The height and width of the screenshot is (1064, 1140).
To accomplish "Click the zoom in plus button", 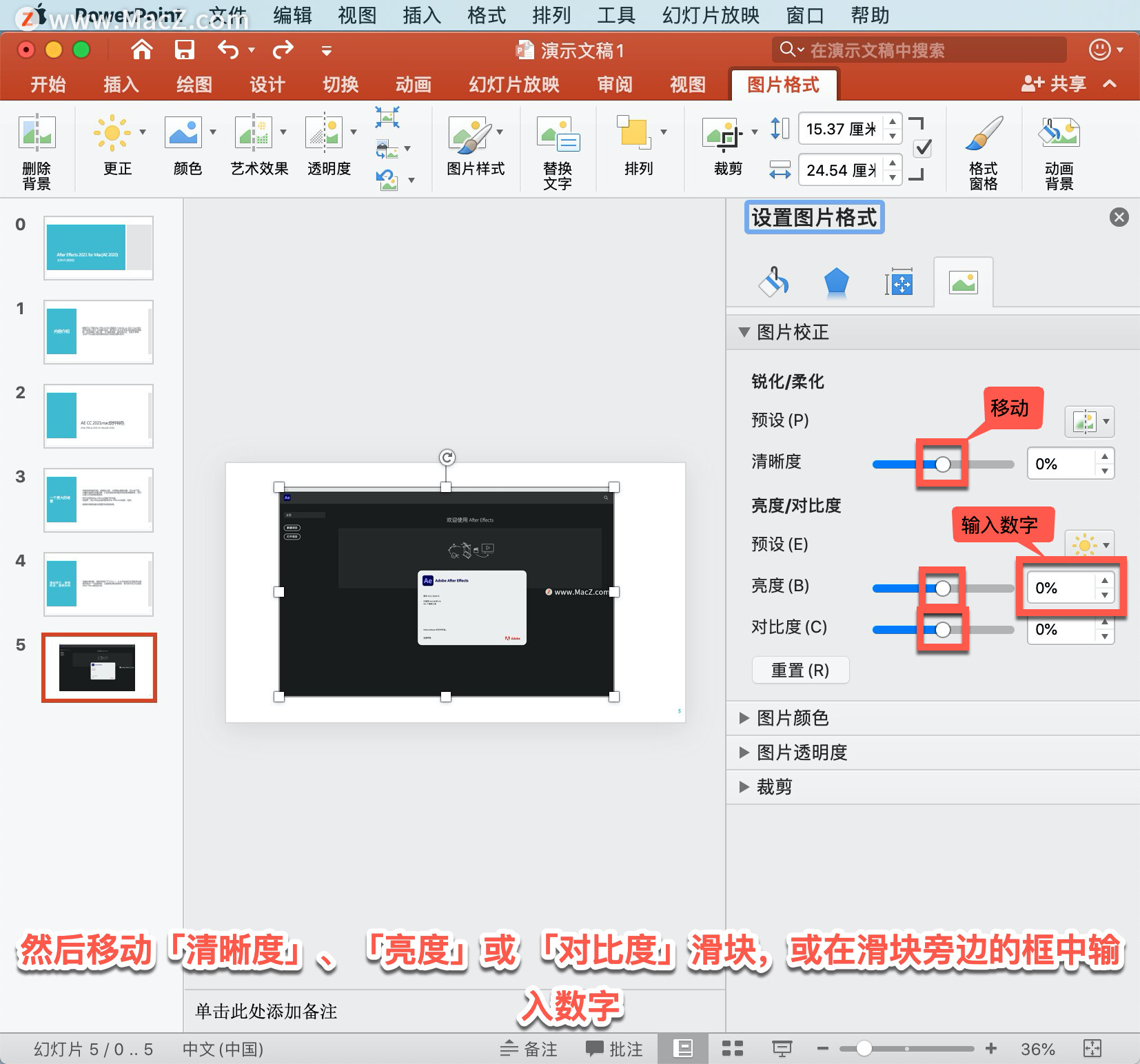I will click(991, 1049).
